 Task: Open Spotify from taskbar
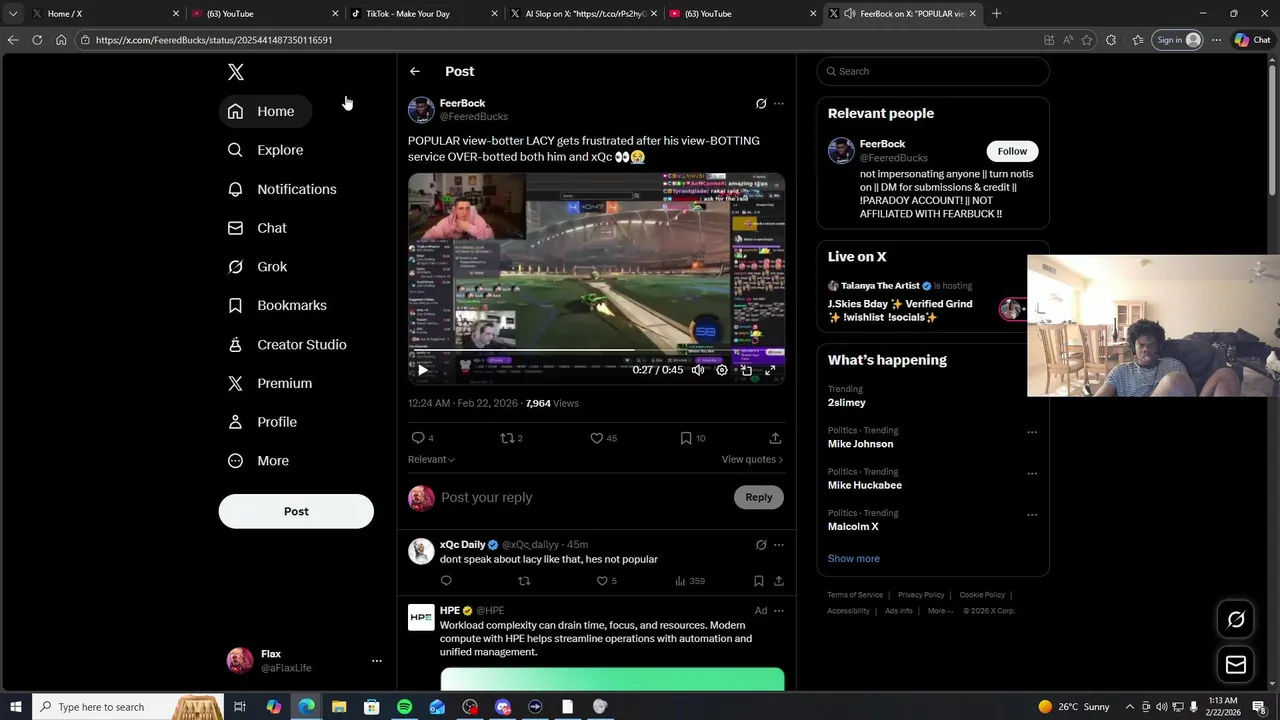[x=404, y=707]
